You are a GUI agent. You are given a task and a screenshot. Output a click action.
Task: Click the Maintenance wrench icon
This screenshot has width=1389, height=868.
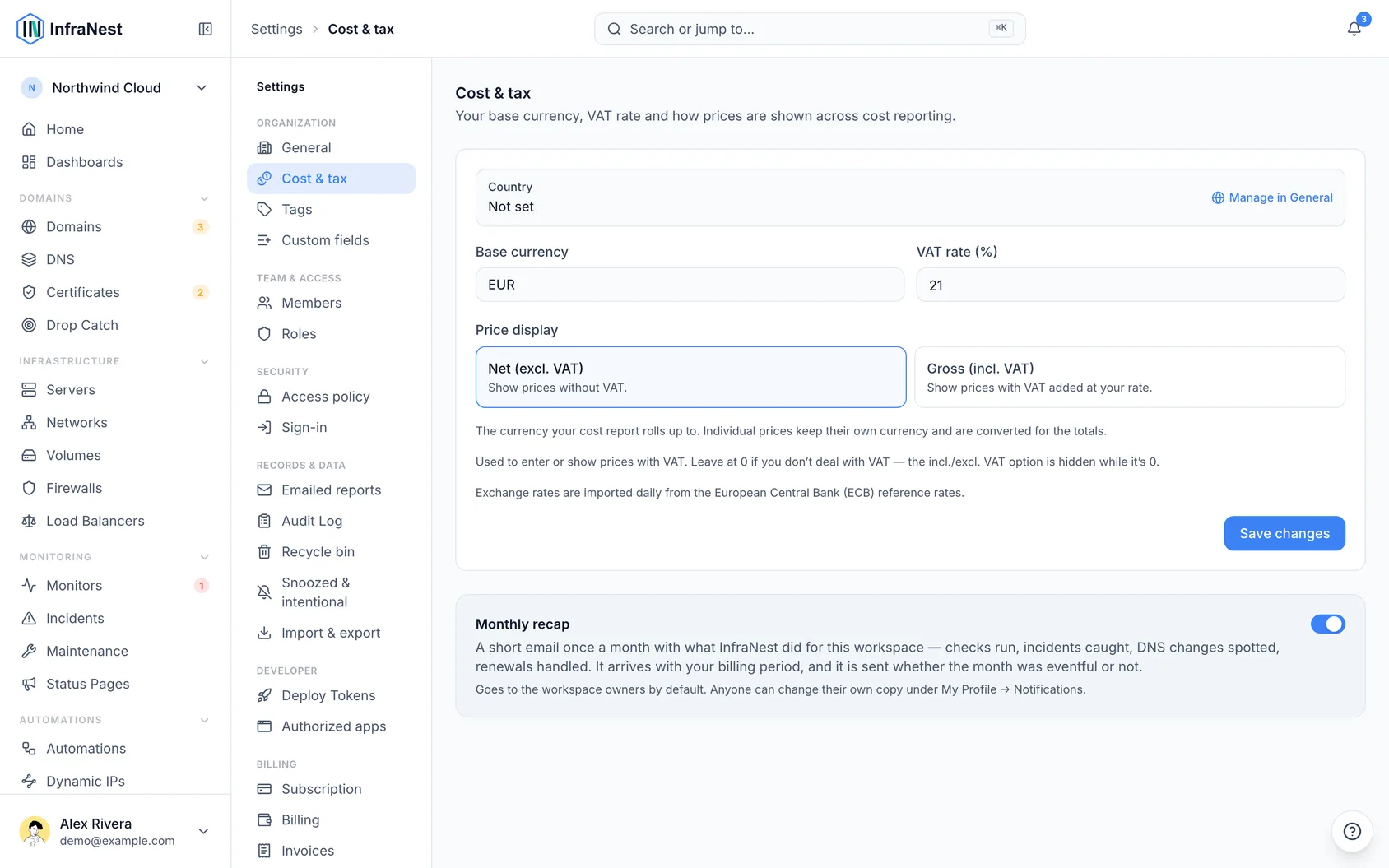tap(29, 651)
